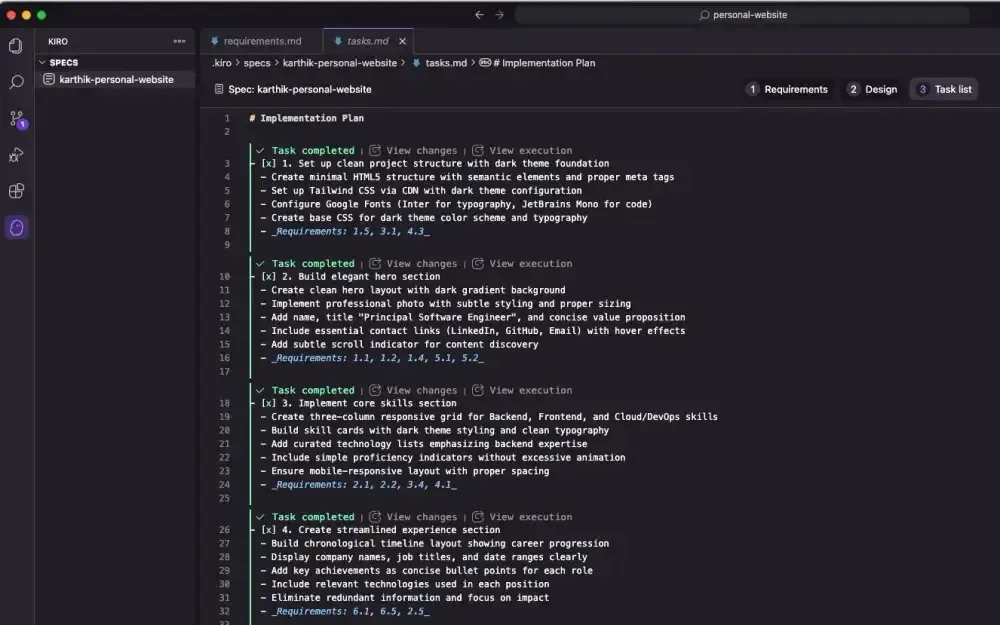Go forward with the navigation arrow
Screen dimensions: 1000x625
pyautogui.click(x=499, y=15)
